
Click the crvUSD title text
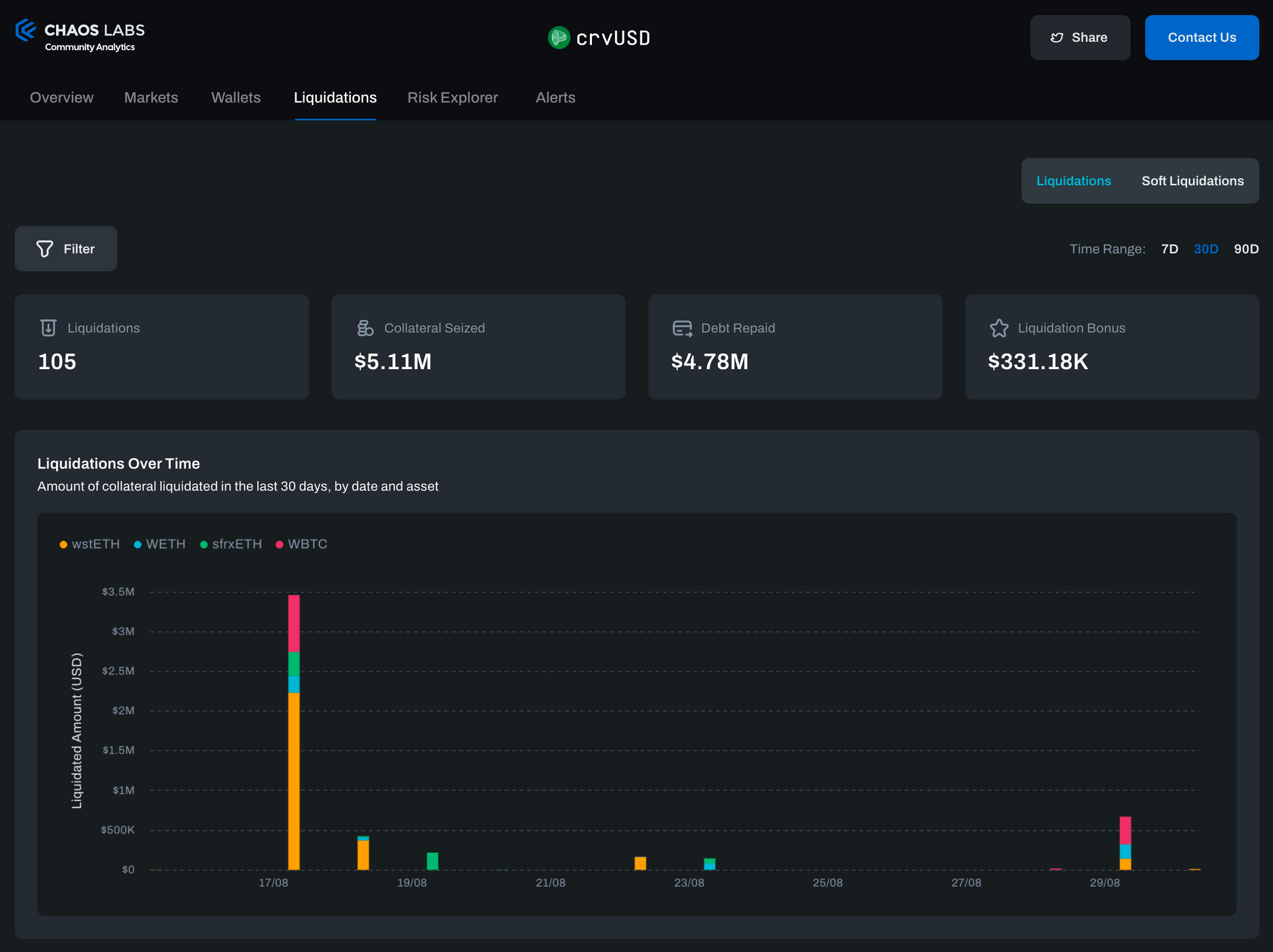[613, 38]
